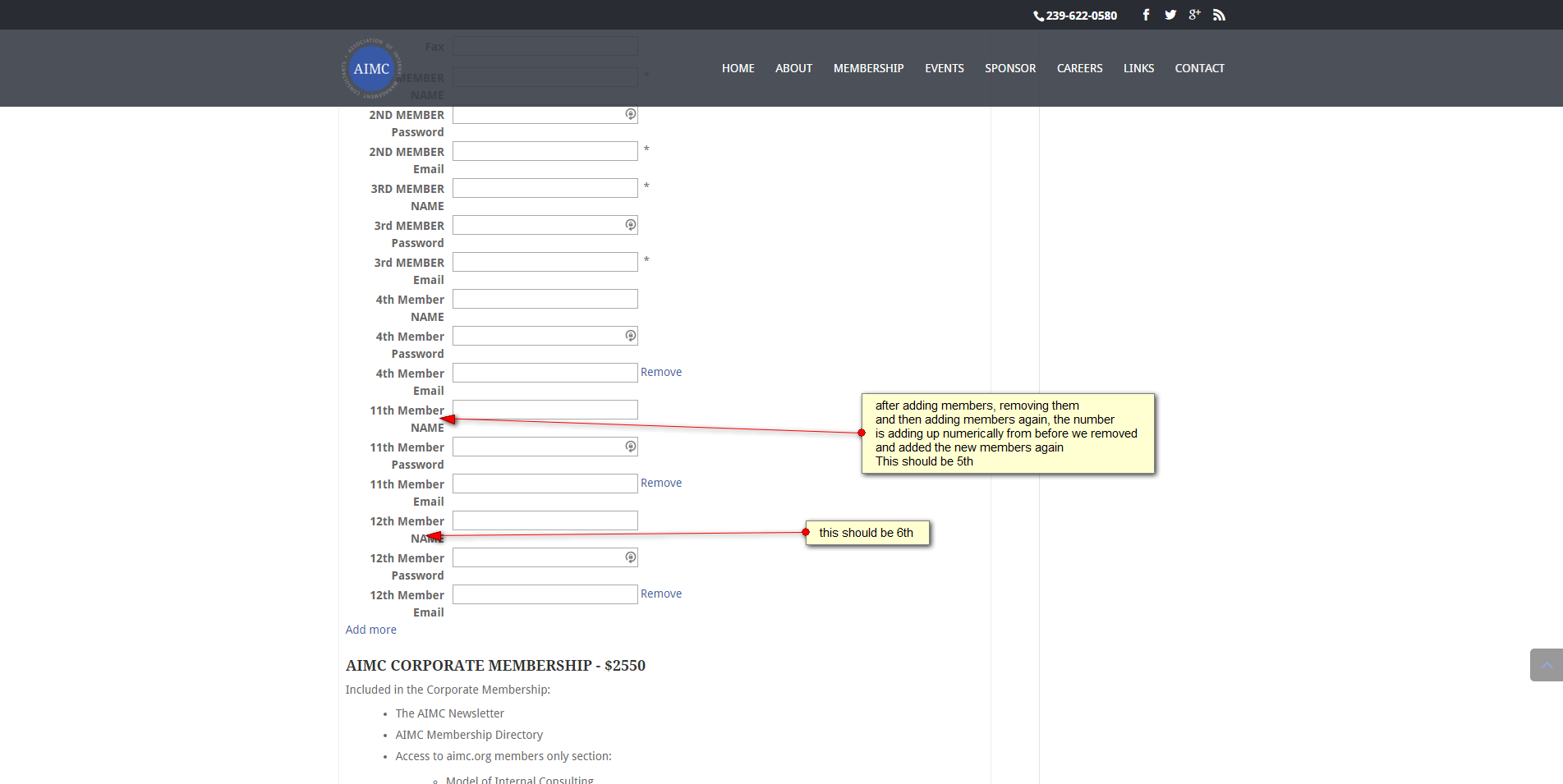Click "The AIMC Newsletter" list item

point(449,713)
